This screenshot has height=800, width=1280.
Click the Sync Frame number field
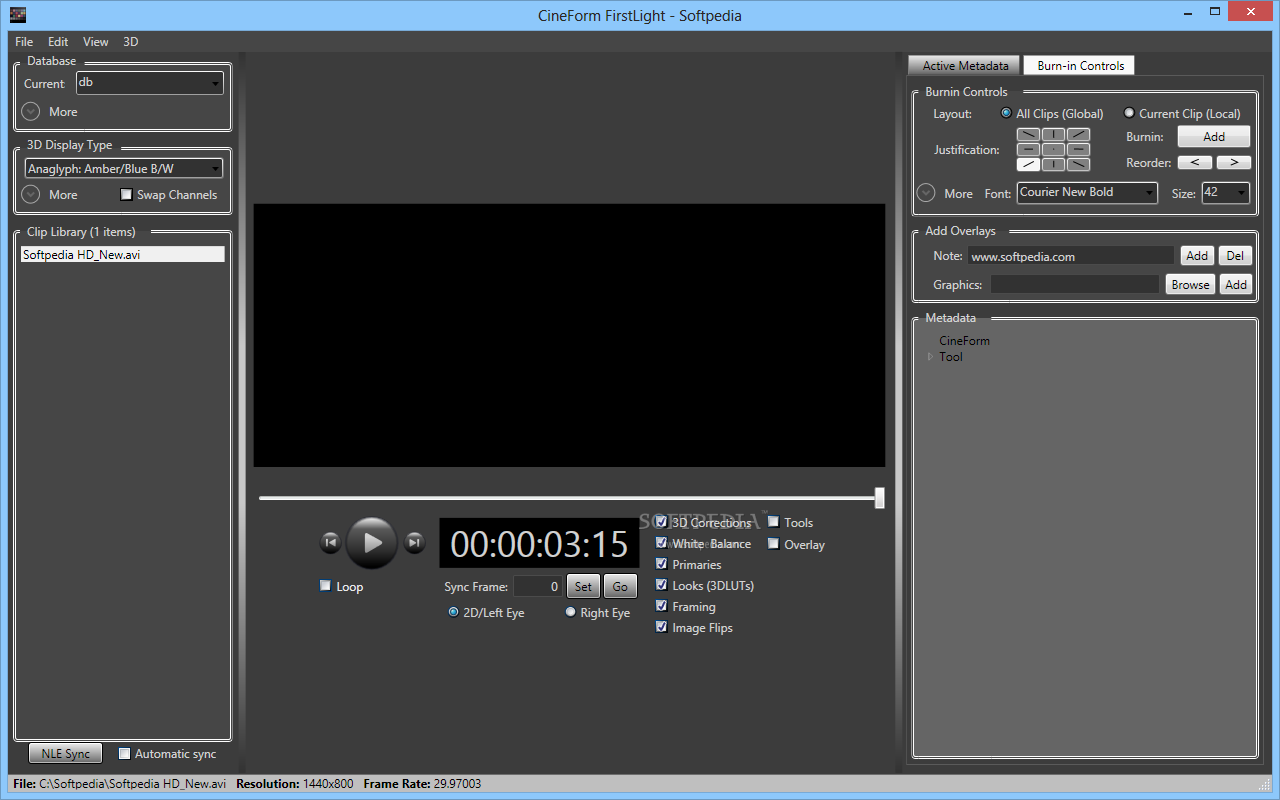pos(538,587)
